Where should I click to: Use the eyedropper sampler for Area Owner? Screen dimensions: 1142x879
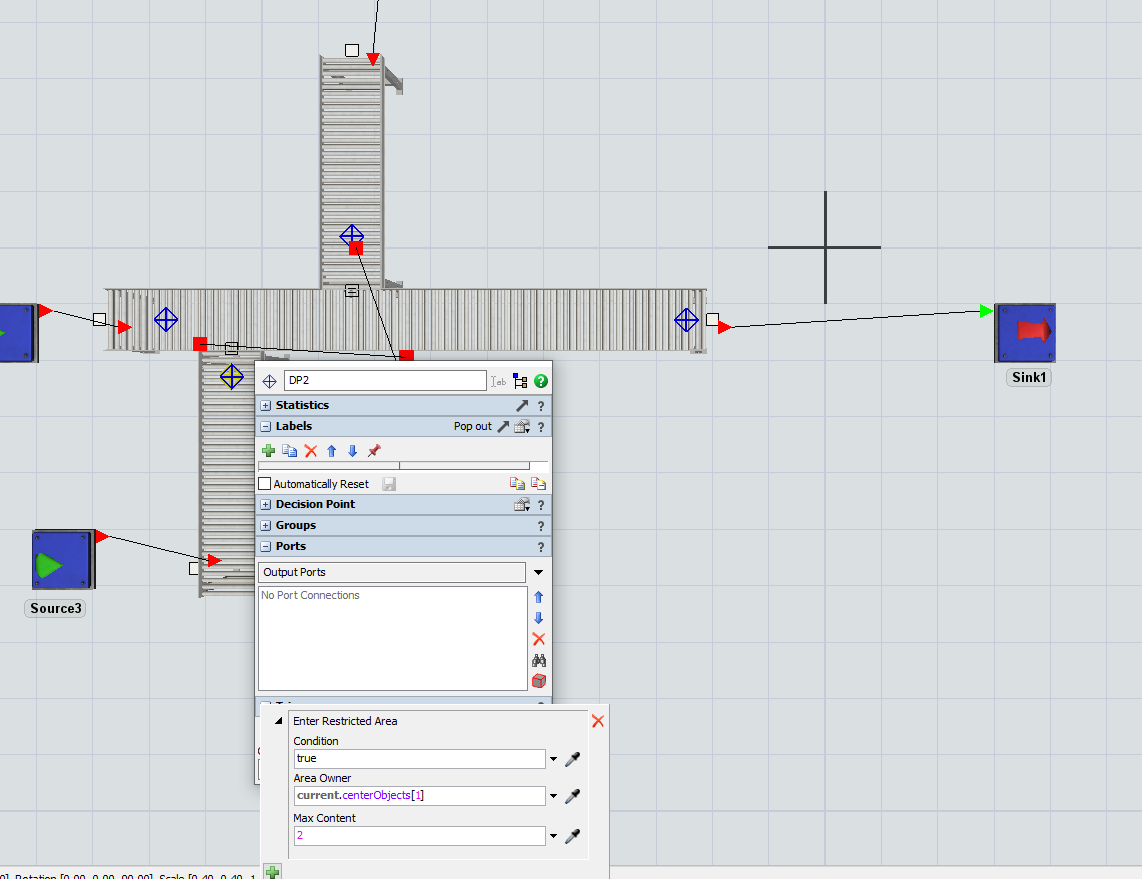[572, 796]
